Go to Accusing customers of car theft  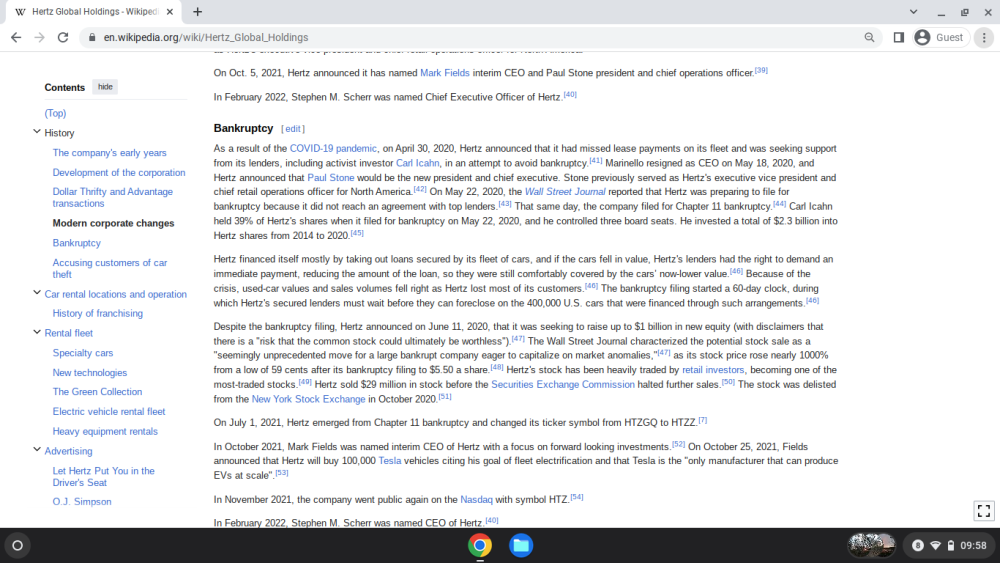click(x=110, y=268)
